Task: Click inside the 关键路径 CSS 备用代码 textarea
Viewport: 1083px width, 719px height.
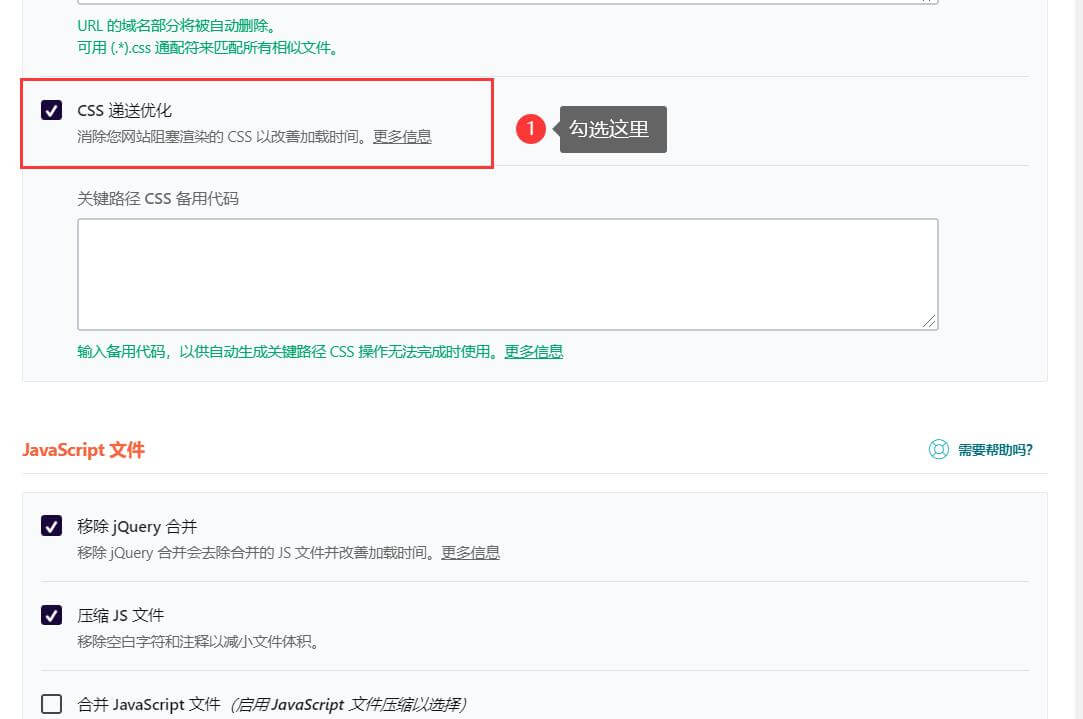Action: [508, 274]
